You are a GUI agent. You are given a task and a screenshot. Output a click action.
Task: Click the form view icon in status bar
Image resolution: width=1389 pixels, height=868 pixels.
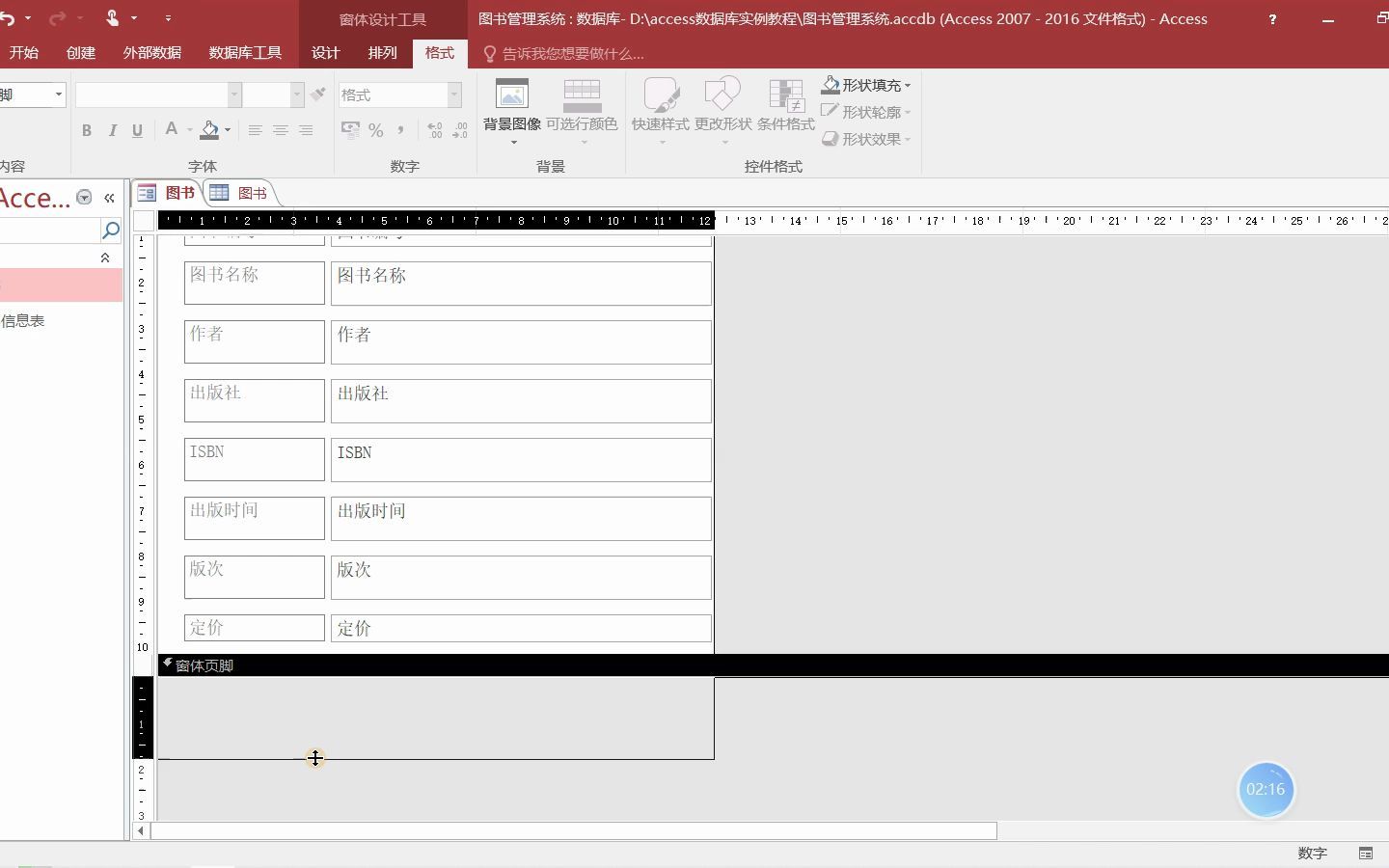tap(1366, 853)
